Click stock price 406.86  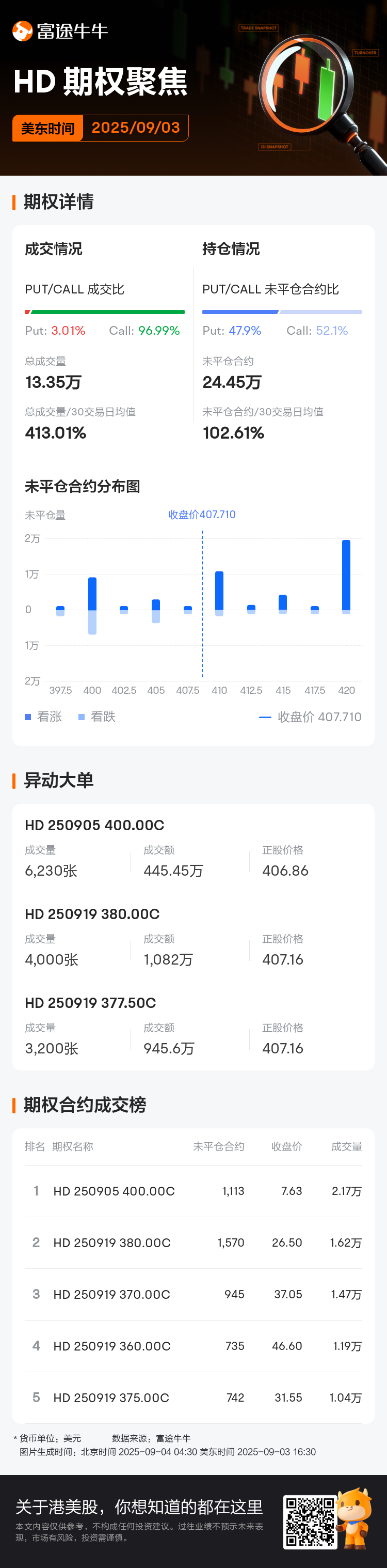click(285, 871)
